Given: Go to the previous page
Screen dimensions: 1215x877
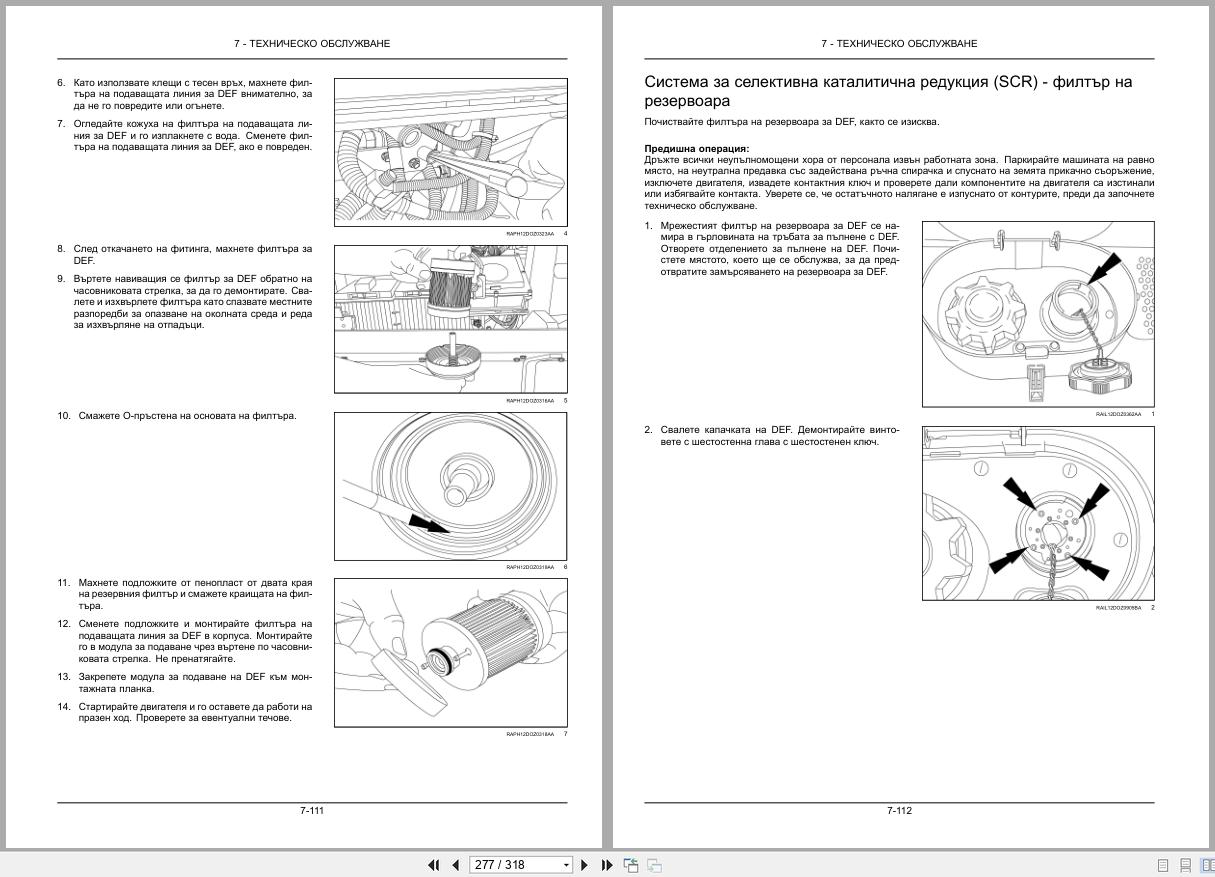Looking at the screenshot, I should (x=455, y=865).
